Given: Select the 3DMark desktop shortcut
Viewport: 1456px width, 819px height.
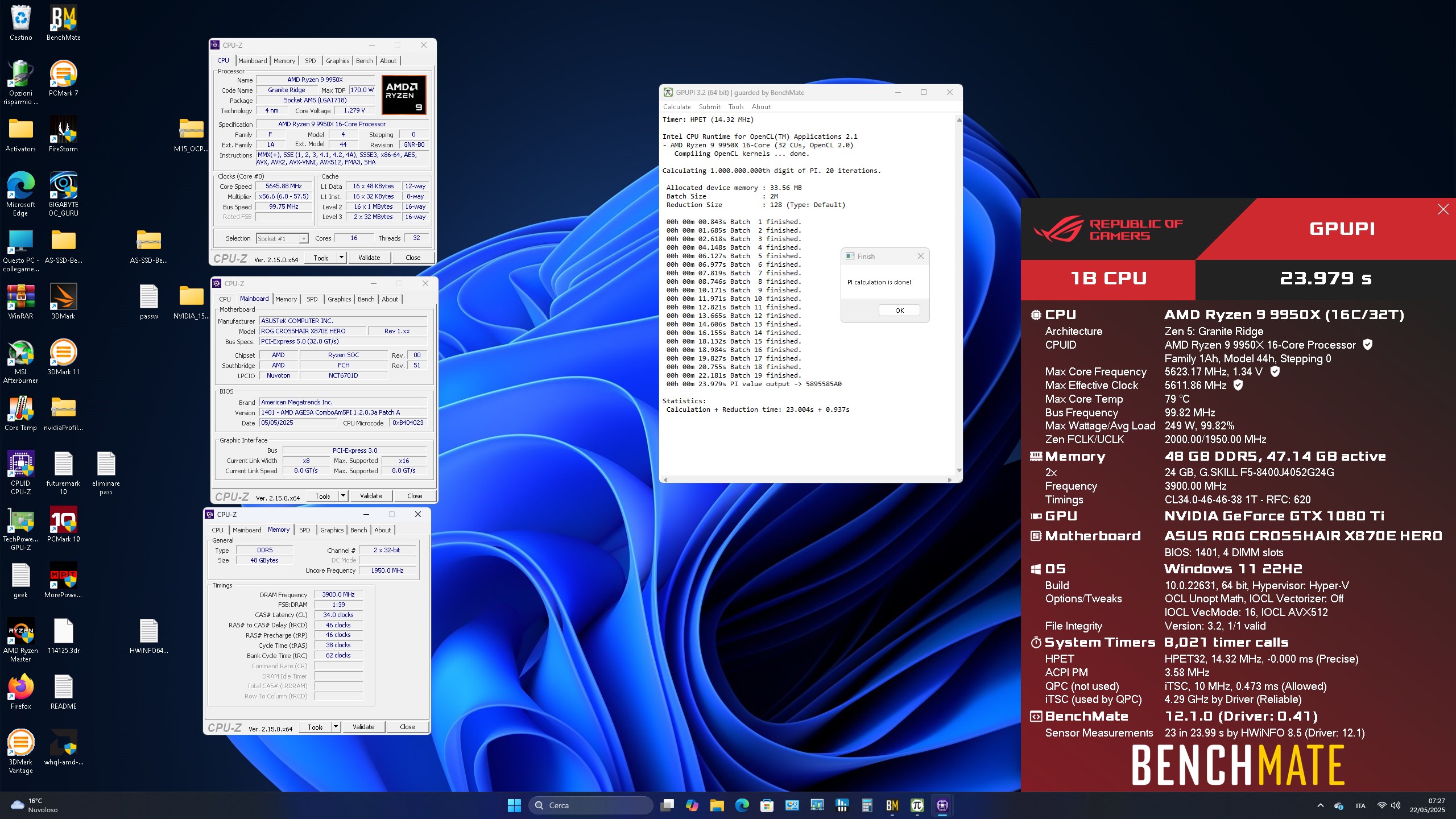Looking at the screenshot, I should 63,301.
